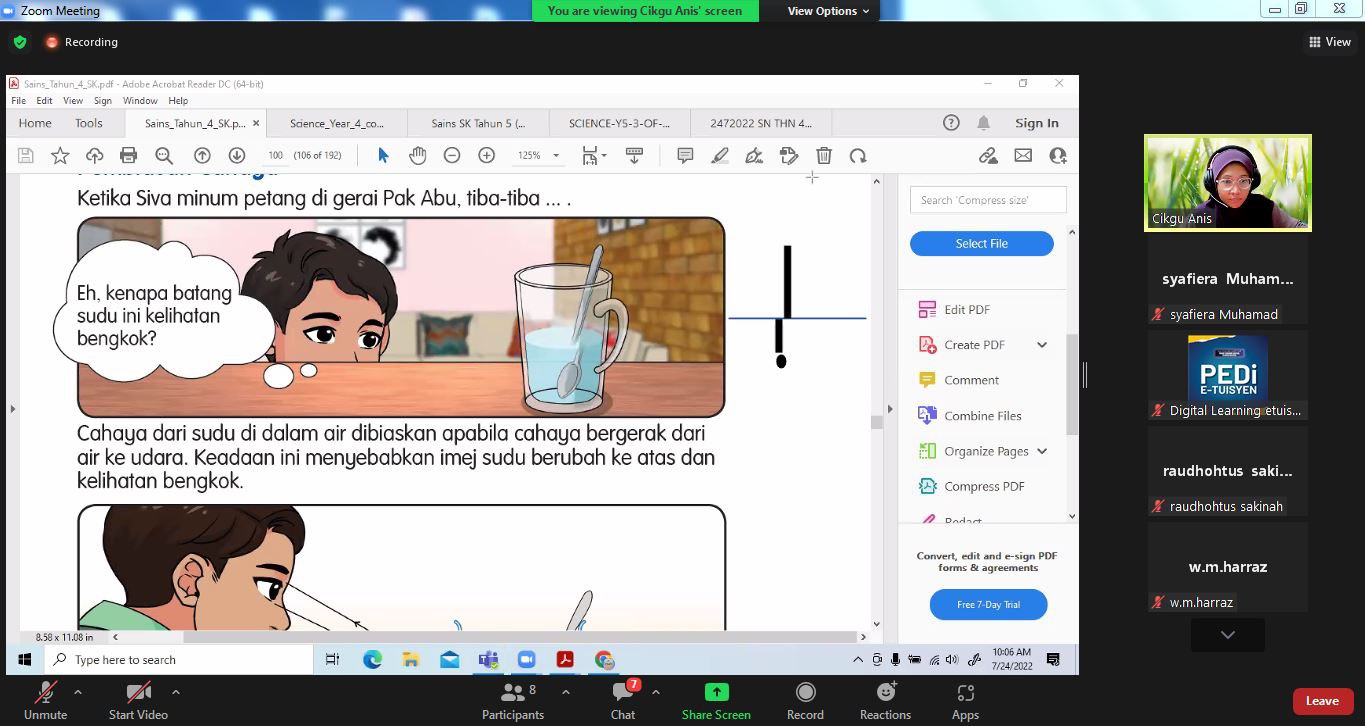Click the Acrobat help question mark icon
This screenshot has width=1365, height=726.
(x=951, y=123)
